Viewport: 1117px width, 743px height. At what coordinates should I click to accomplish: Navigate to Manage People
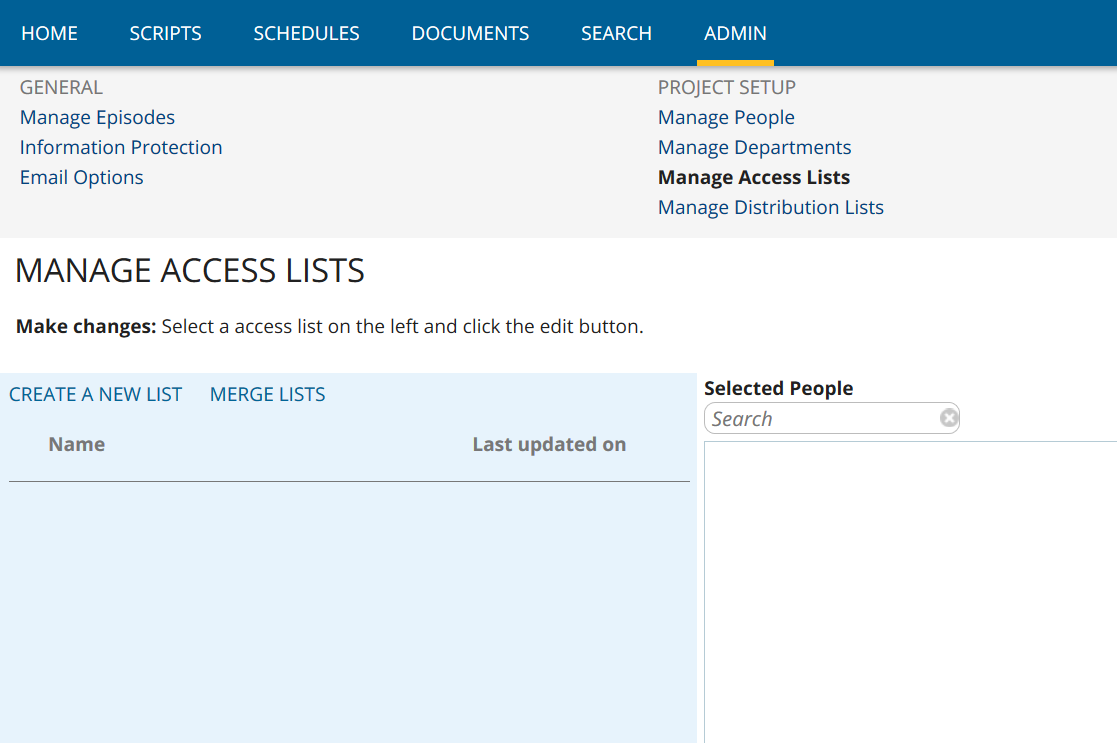pos(726,117)
